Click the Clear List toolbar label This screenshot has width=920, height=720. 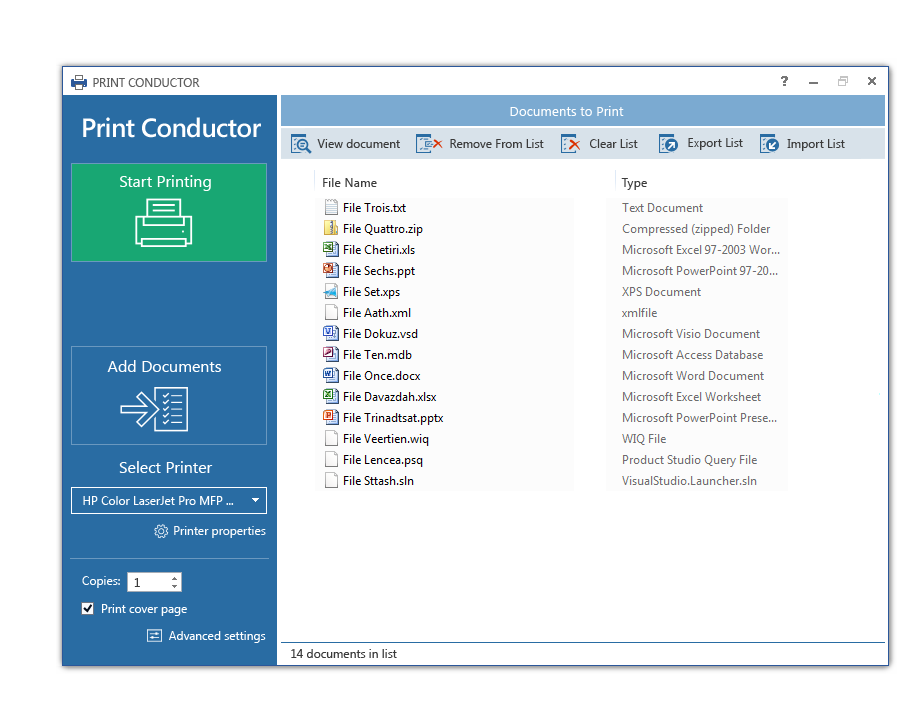pyautogui.click(x=613, y=144)
